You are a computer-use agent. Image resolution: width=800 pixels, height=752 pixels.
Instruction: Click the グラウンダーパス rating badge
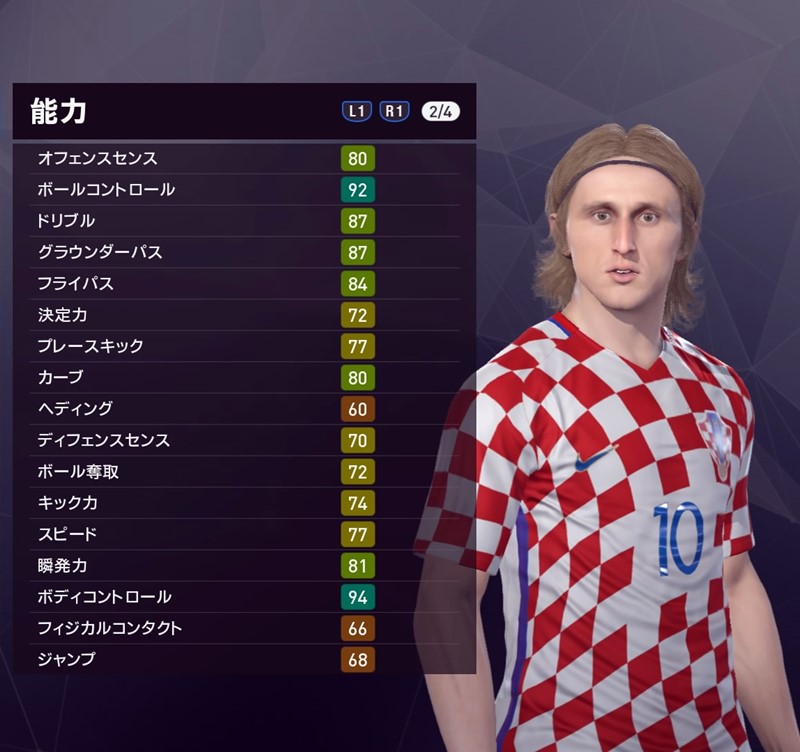pos(358,253)
